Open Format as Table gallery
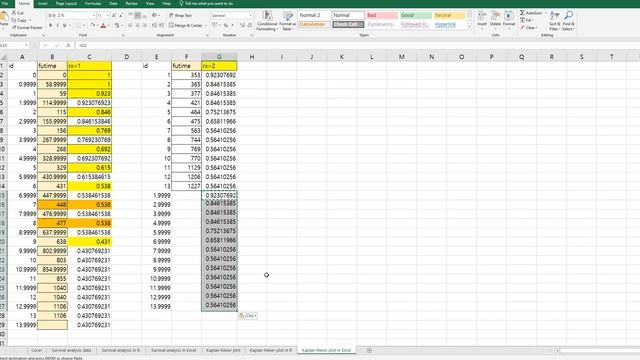 [288, 21]
